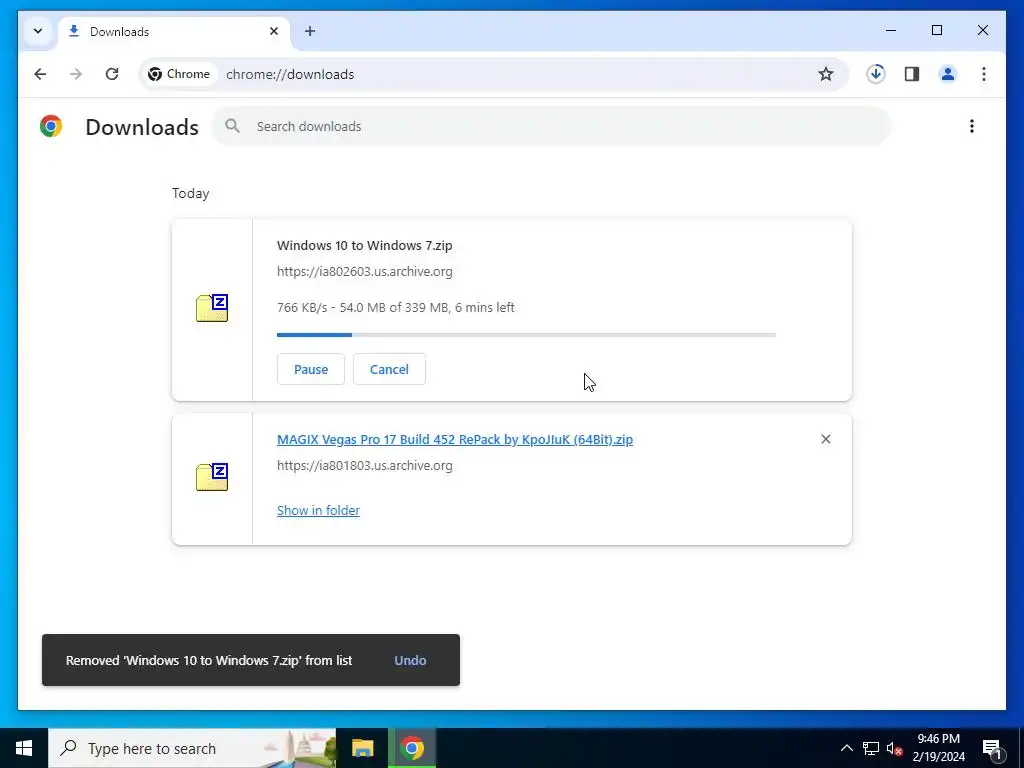This screenshot has width=1024, height=768.
Task: Click the Windows taskbar search box
Action: coord(192,748)
